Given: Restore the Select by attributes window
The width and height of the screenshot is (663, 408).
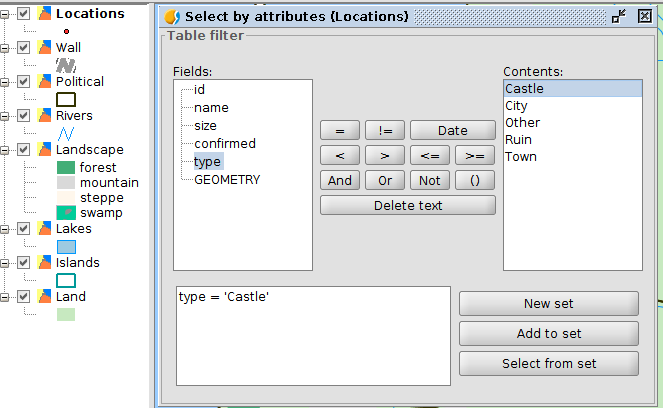Looking at the screenshot, I should [x=619, y=16].
